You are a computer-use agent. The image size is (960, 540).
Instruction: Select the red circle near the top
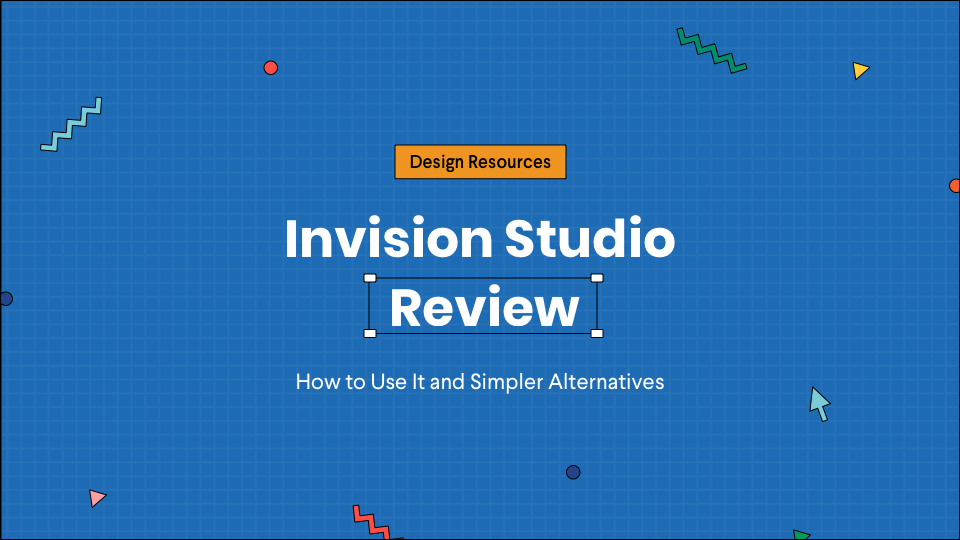(270, 68)
